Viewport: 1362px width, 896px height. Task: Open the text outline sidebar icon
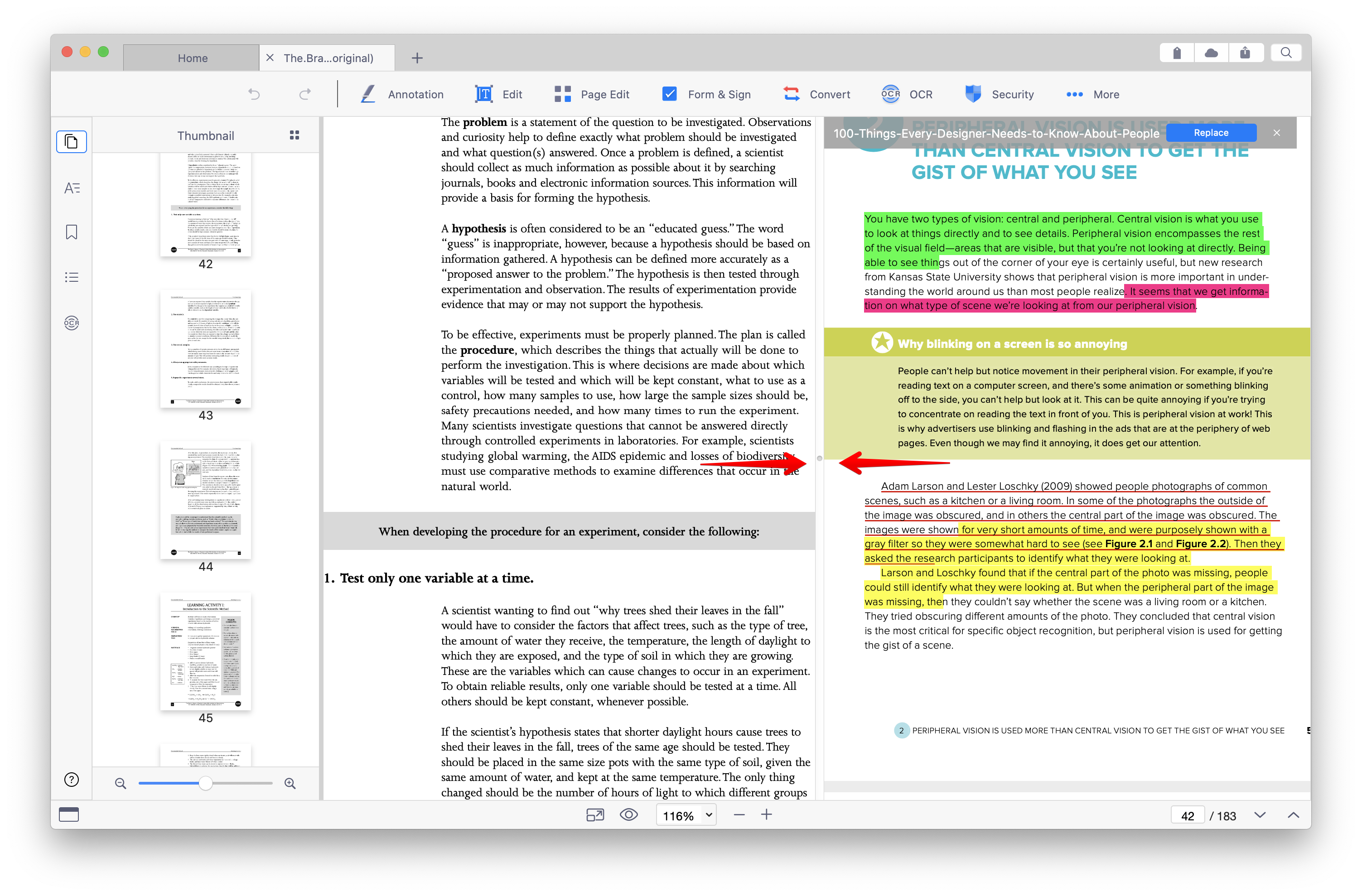[72, 188]
